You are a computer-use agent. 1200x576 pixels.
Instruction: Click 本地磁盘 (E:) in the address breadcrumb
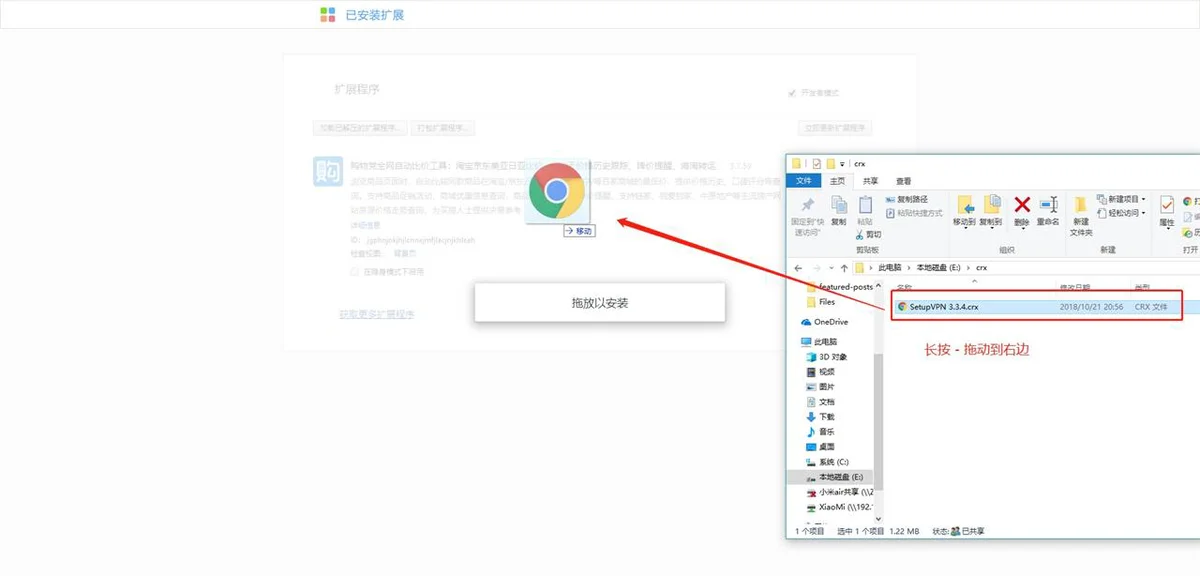(937, 268)
